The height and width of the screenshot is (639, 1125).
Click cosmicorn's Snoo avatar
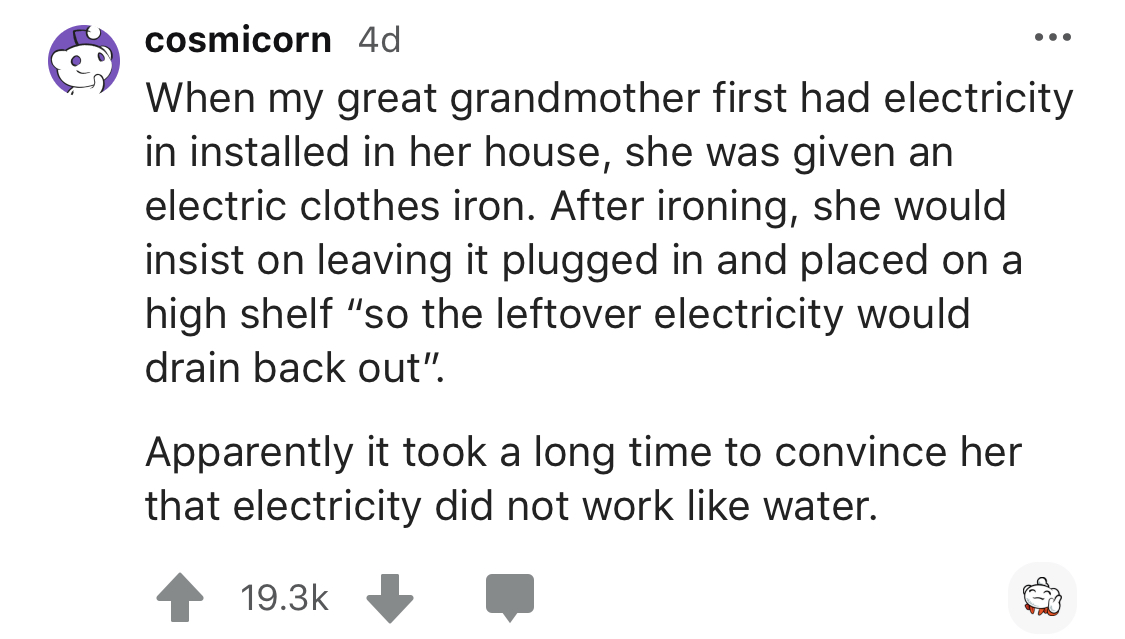click(85, 60)
